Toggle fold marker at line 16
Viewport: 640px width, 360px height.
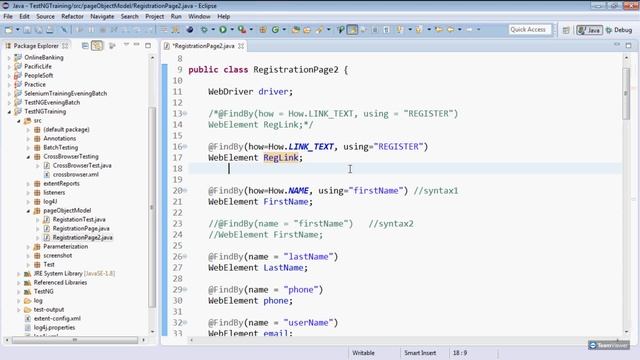(x=185, y=146)
